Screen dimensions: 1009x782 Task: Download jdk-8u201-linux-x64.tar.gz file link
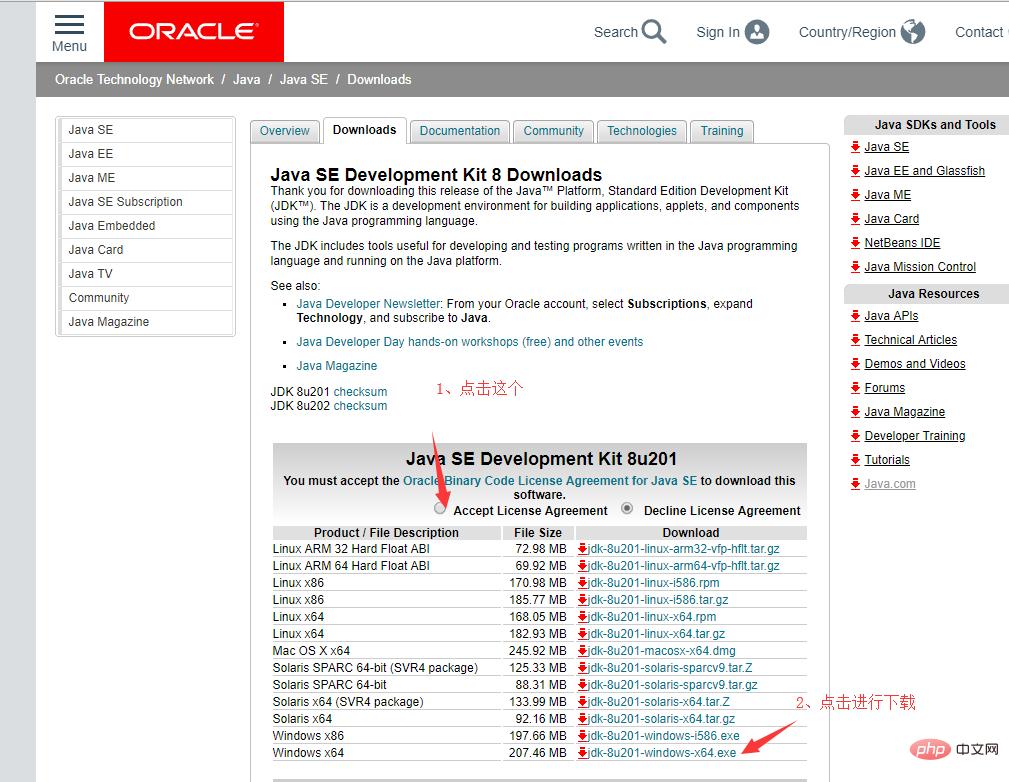coord(656,633)
